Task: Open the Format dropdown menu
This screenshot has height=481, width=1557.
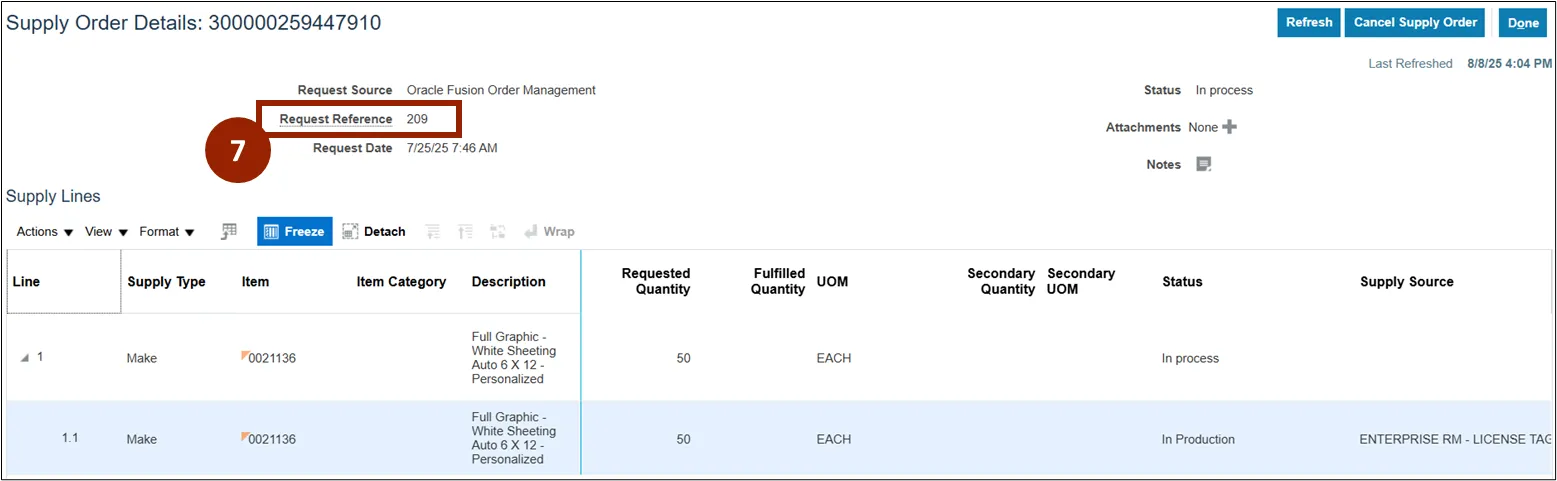Action: [166, 231]
